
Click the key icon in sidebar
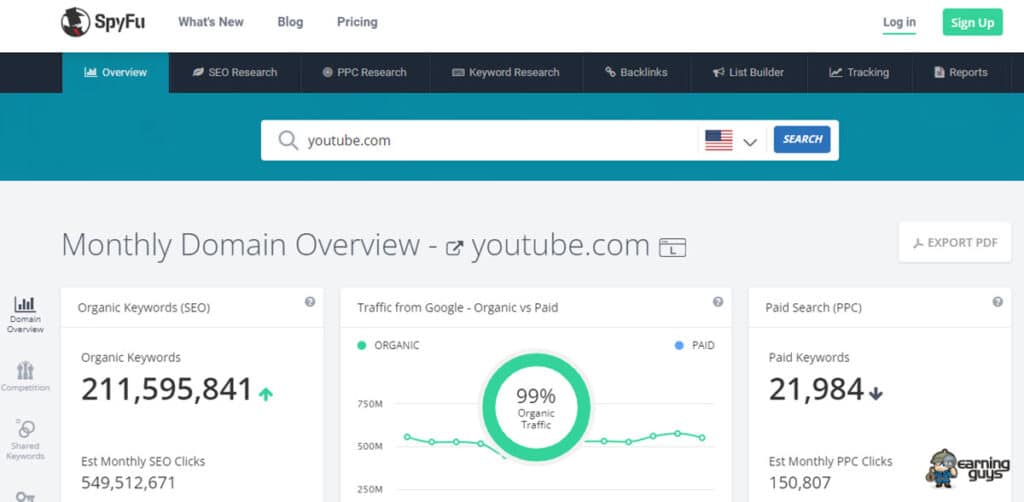click(x=25, y=496)
